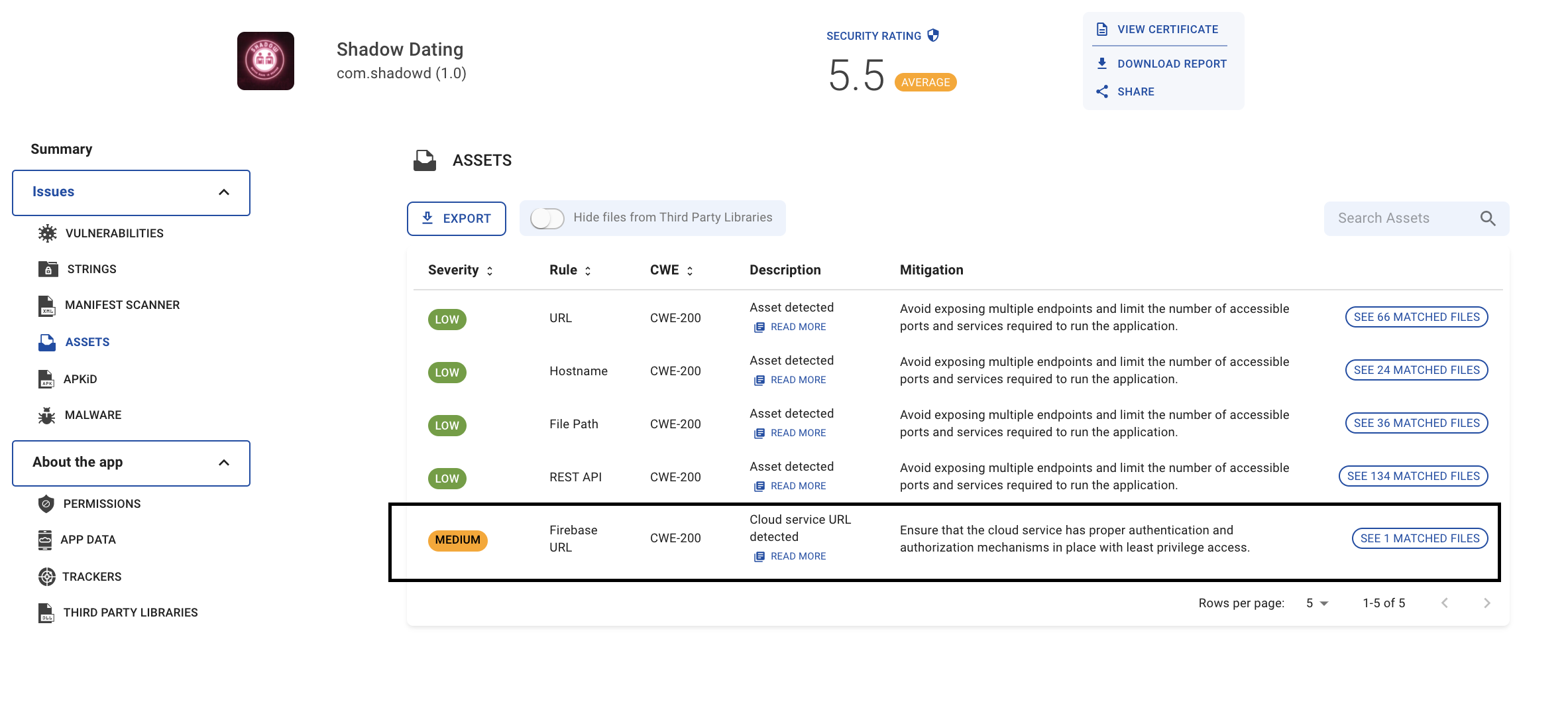
Task: Click SEE 36 MATCHED FILES button
Action: tap(1416, 423)
